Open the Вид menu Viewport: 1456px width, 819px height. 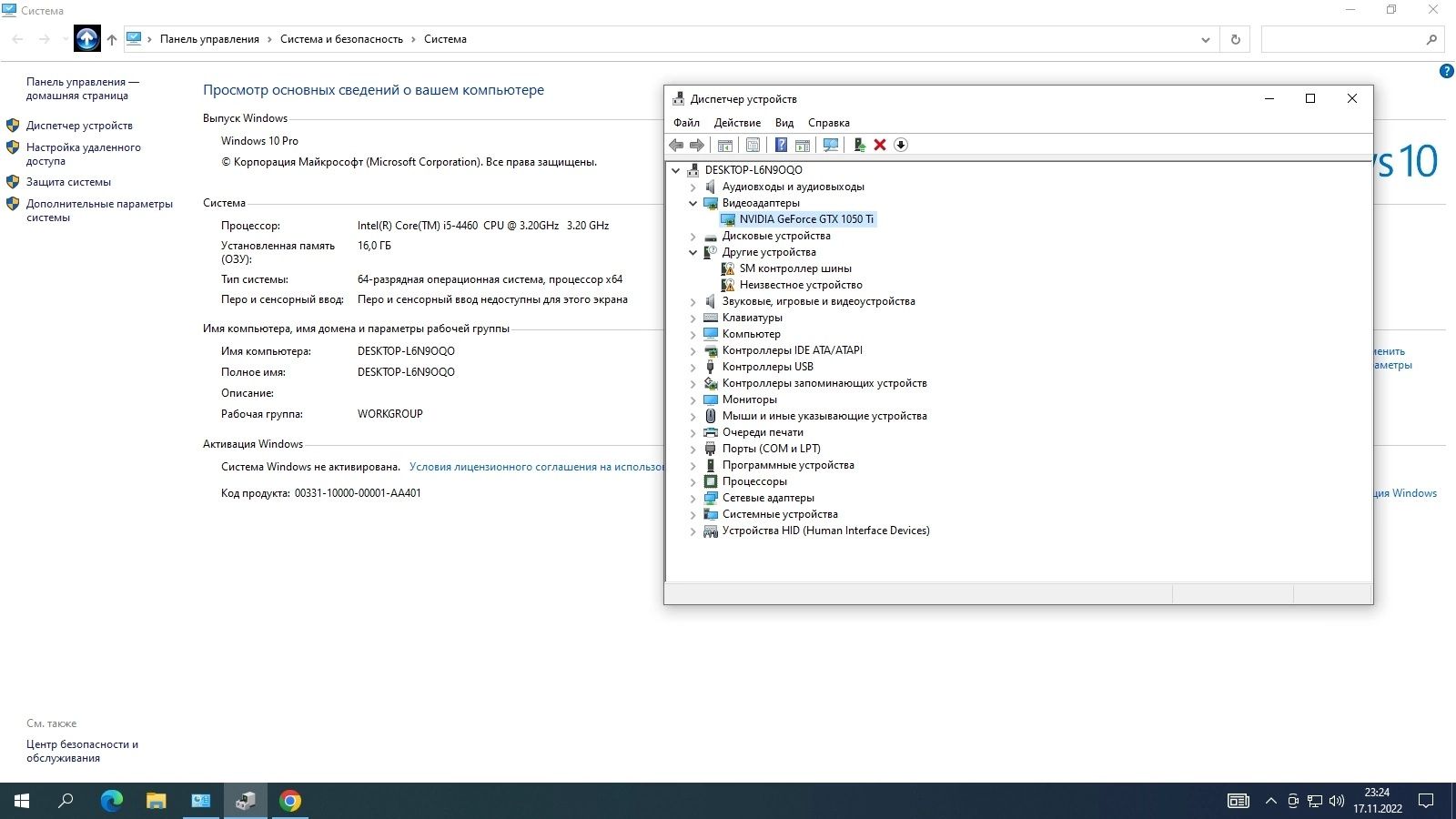click(784, 123)
